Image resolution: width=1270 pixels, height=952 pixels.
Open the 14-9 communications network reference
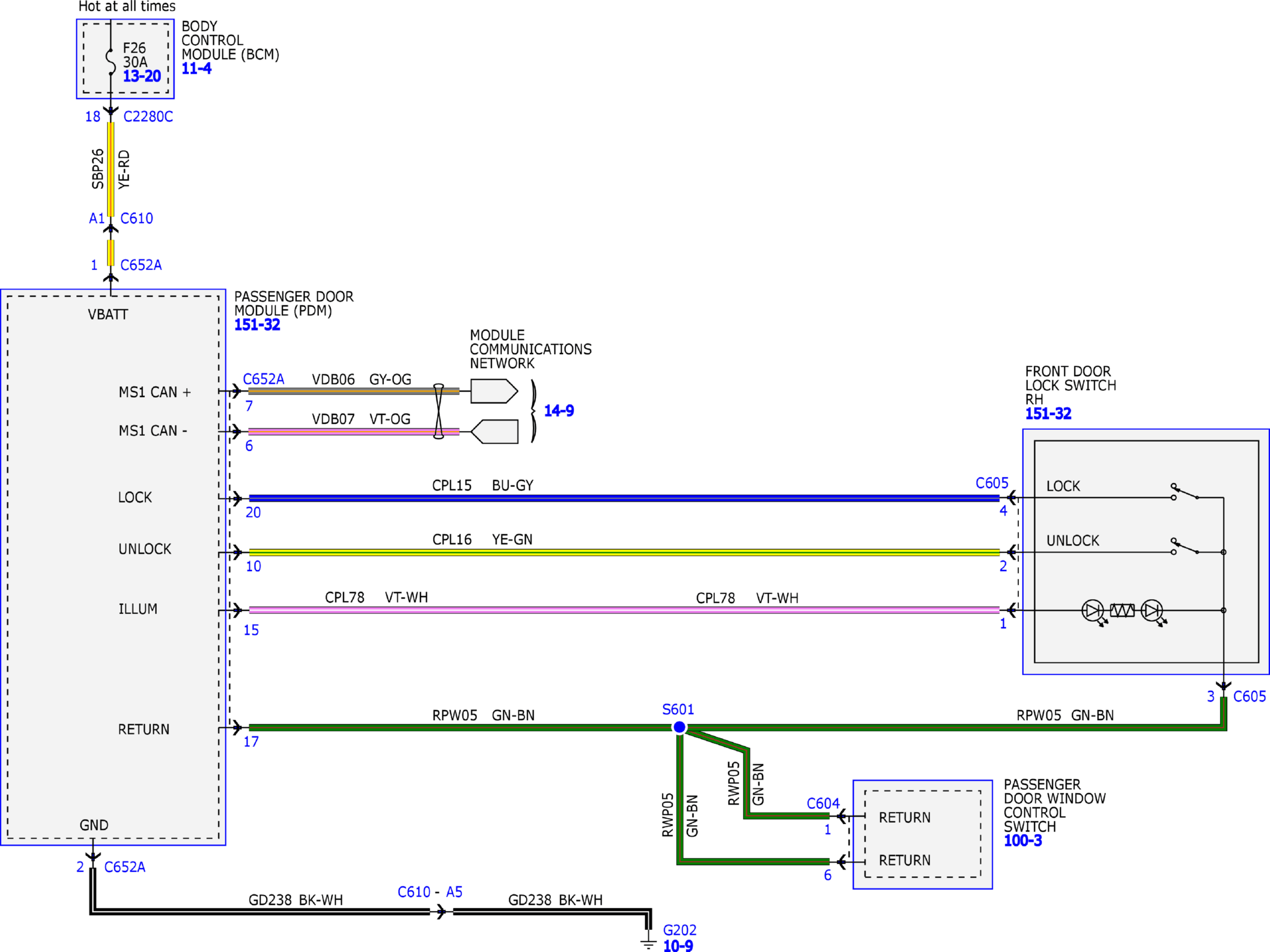pos(559,411)
